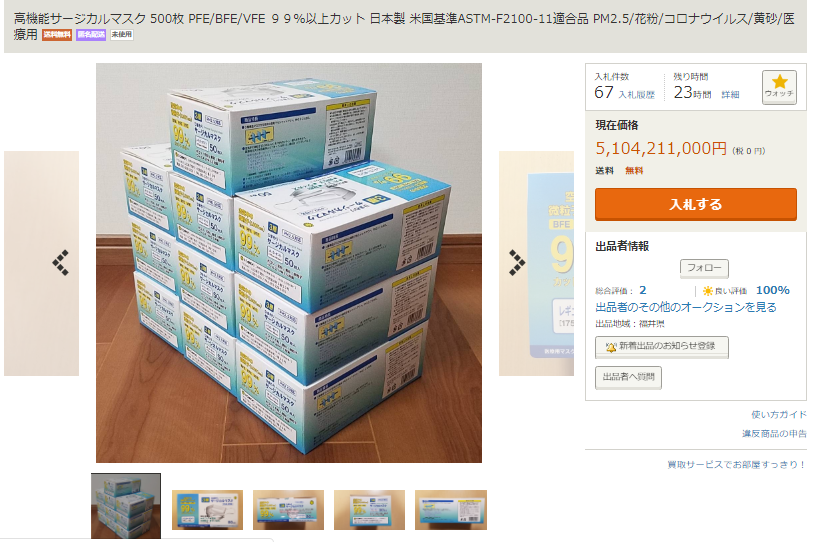
Task: Open 出品者へ質問 to ask seller
Action: (x=628, y=377)
